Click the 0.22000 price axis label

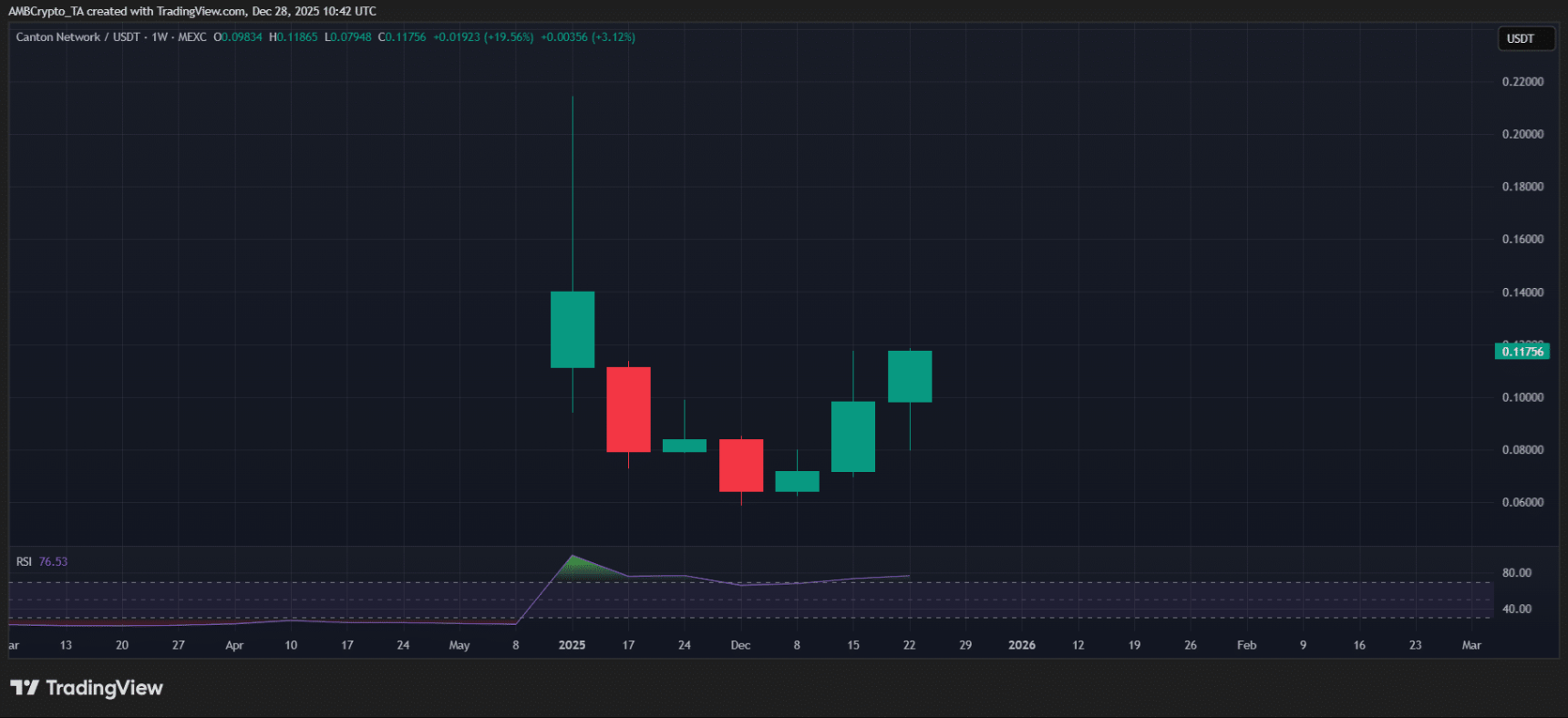pyautogui.click(x=1522, y=82)
